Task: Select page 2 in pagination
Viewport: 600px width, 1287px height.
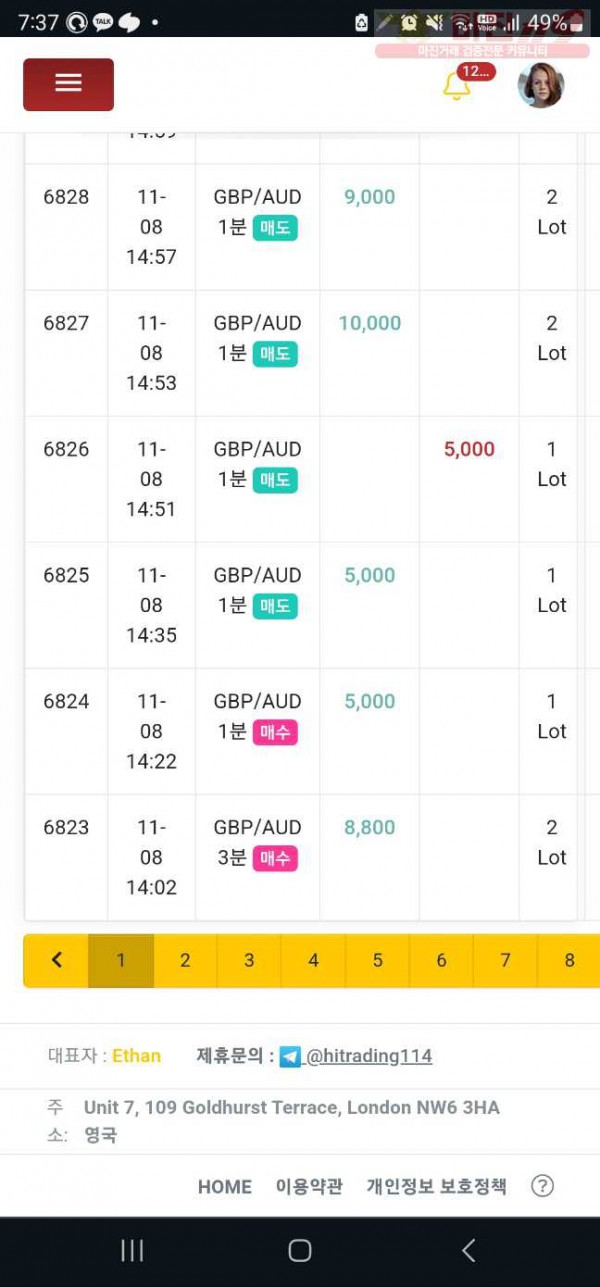Action: pos(185,960)
